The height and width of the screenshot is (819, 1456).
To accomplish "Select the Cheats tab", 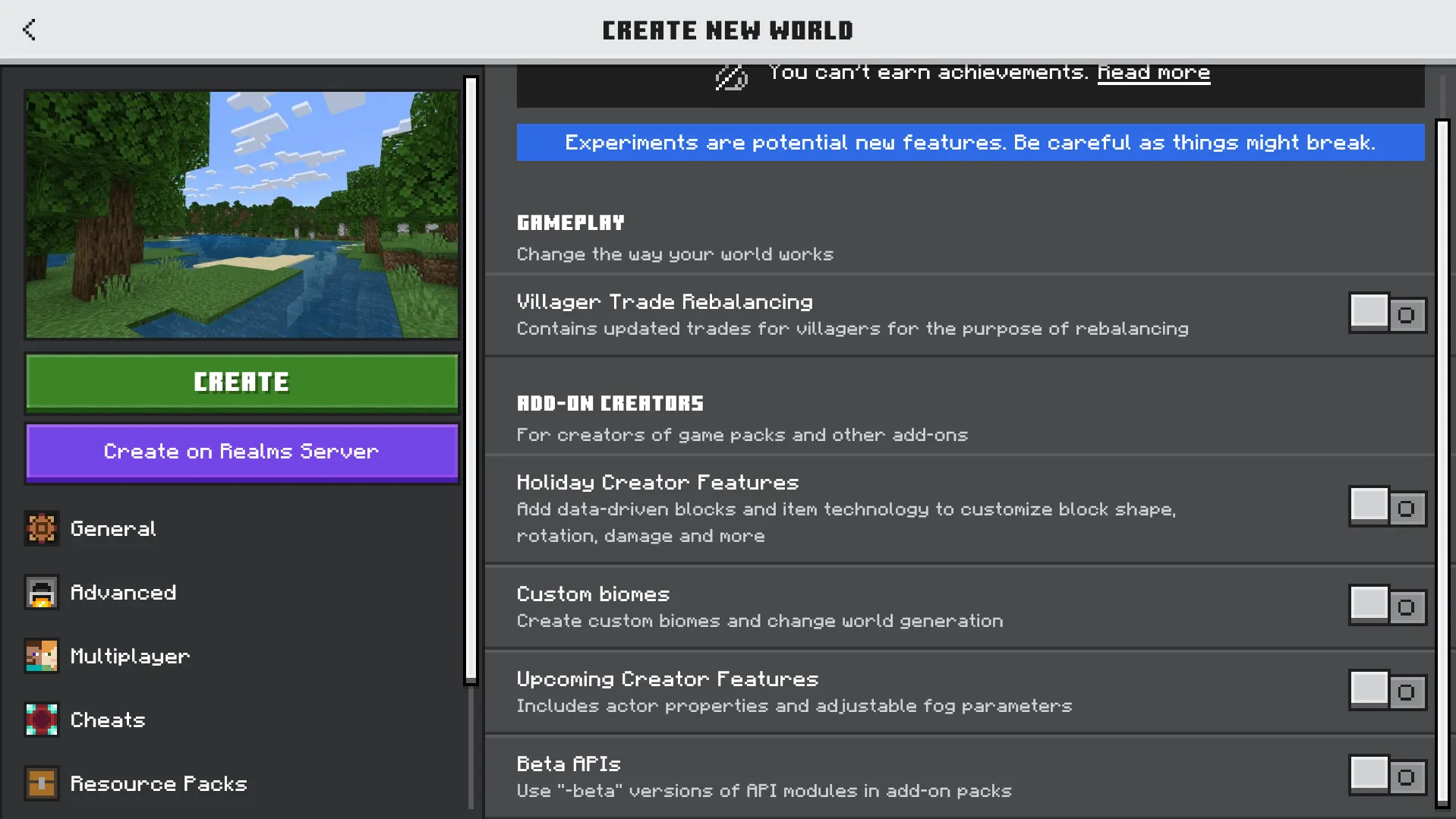I will click(241, 720).
